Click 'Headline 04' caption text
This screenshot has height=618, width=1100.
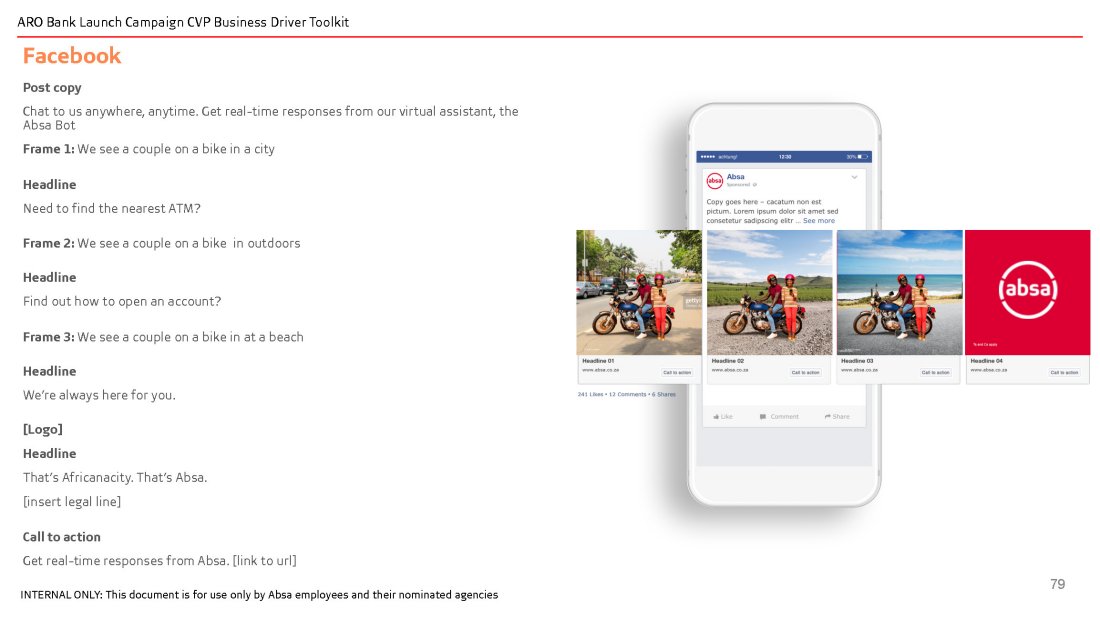pyautogui.click(x=986, y=361)
